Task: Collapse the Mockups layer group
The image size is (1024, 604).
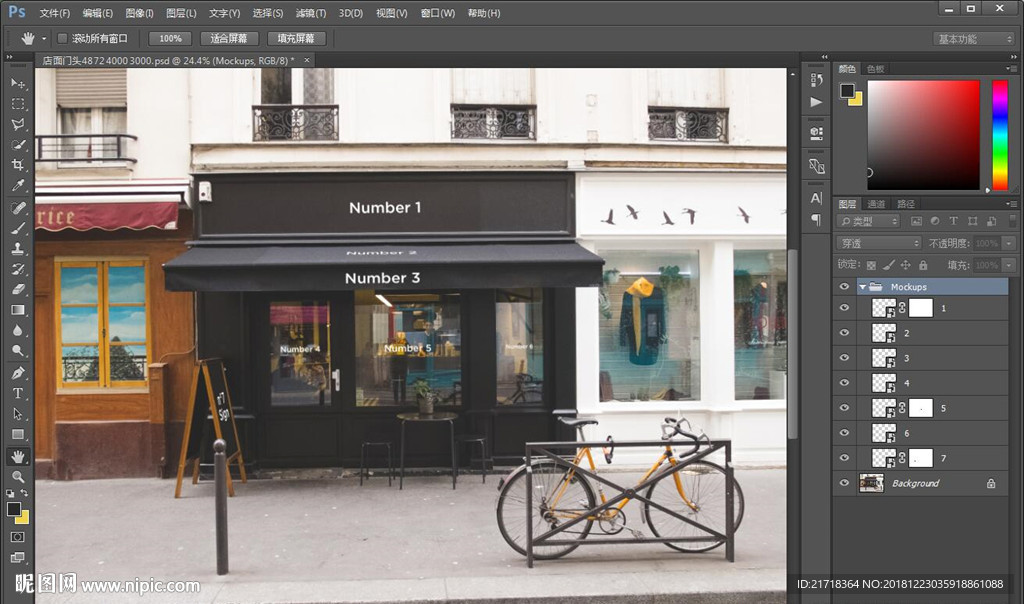Action: (862, 287)
